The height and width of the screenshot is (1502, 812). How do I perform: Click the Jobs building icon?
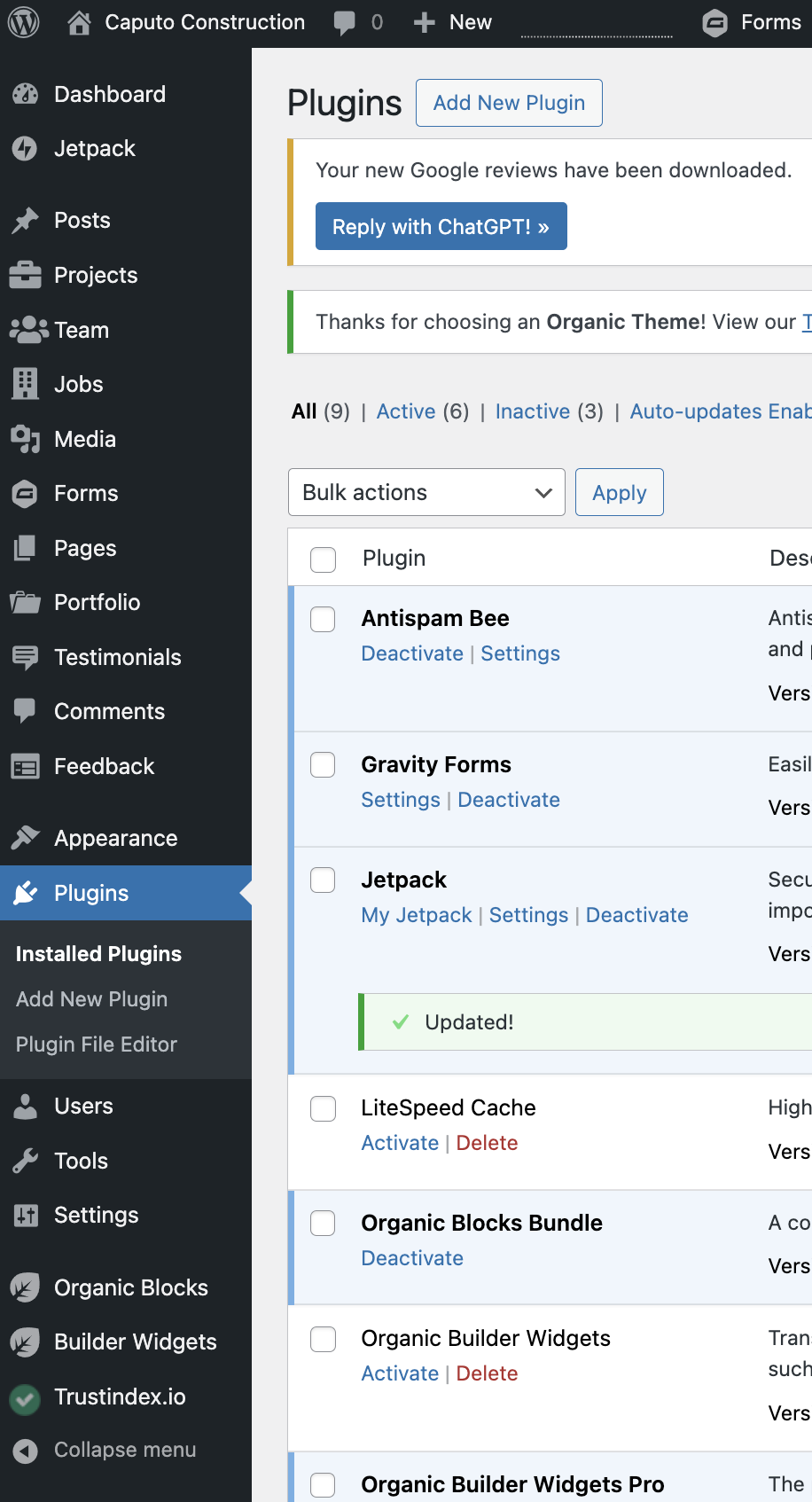coord(26,384)
